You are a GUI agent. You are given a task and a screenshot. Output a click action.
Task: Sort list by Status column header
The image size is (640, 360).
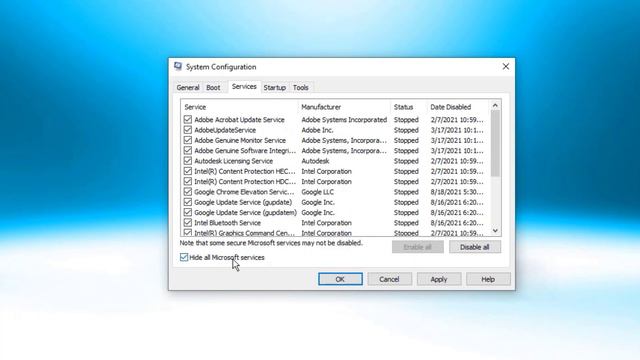coord(409,107)
